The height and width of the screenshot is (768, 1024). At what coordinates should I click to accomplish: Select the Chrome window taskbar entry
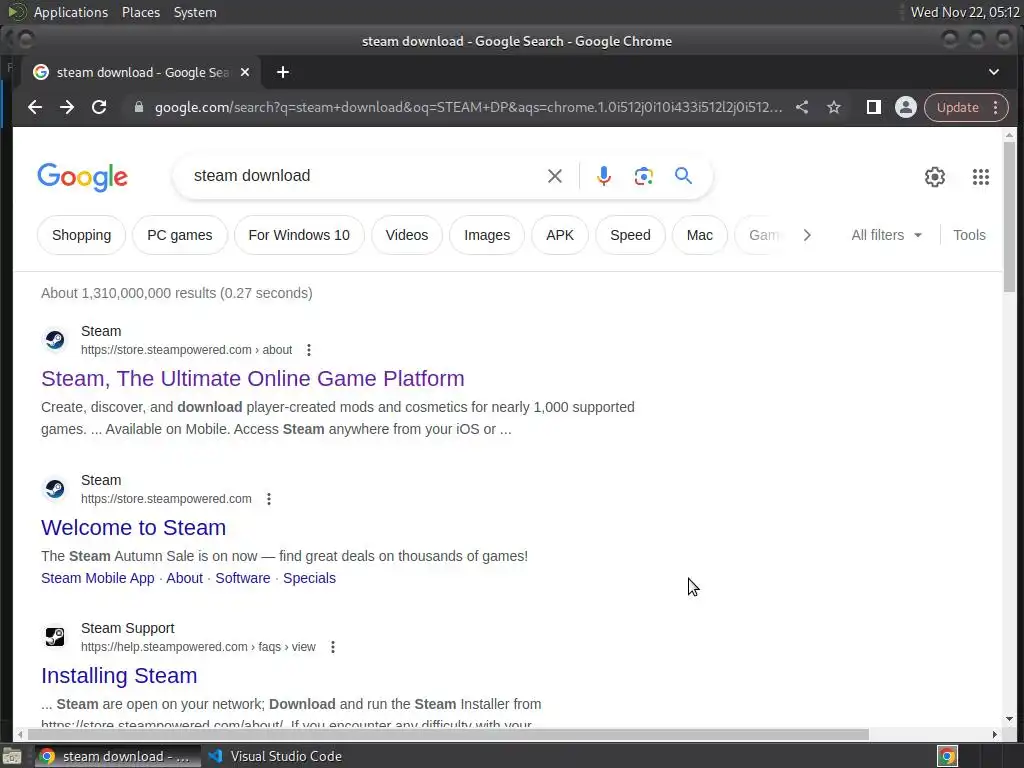[116, 756]
